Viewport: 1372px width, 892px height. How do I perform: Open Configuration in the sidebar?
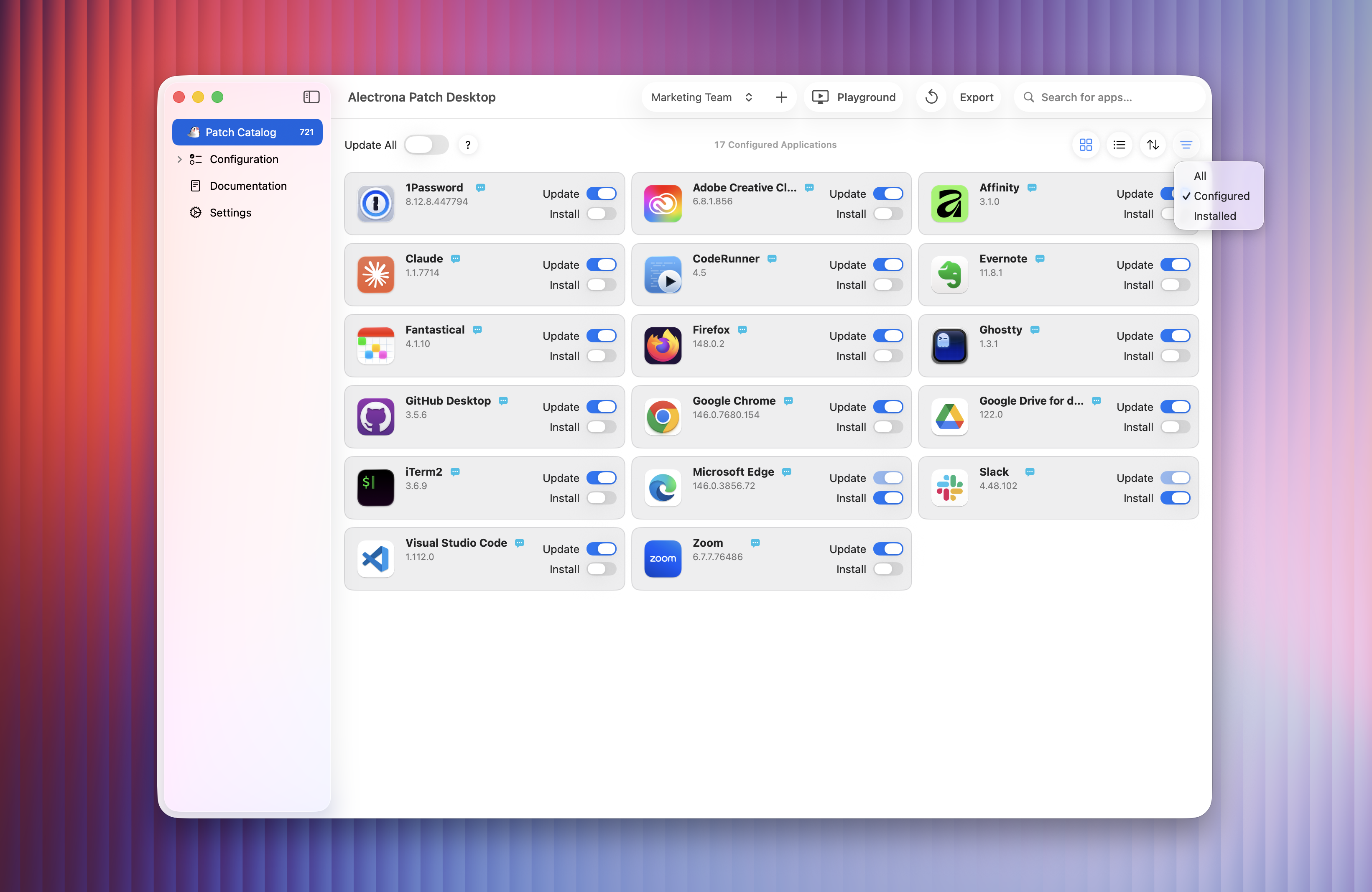247,159
